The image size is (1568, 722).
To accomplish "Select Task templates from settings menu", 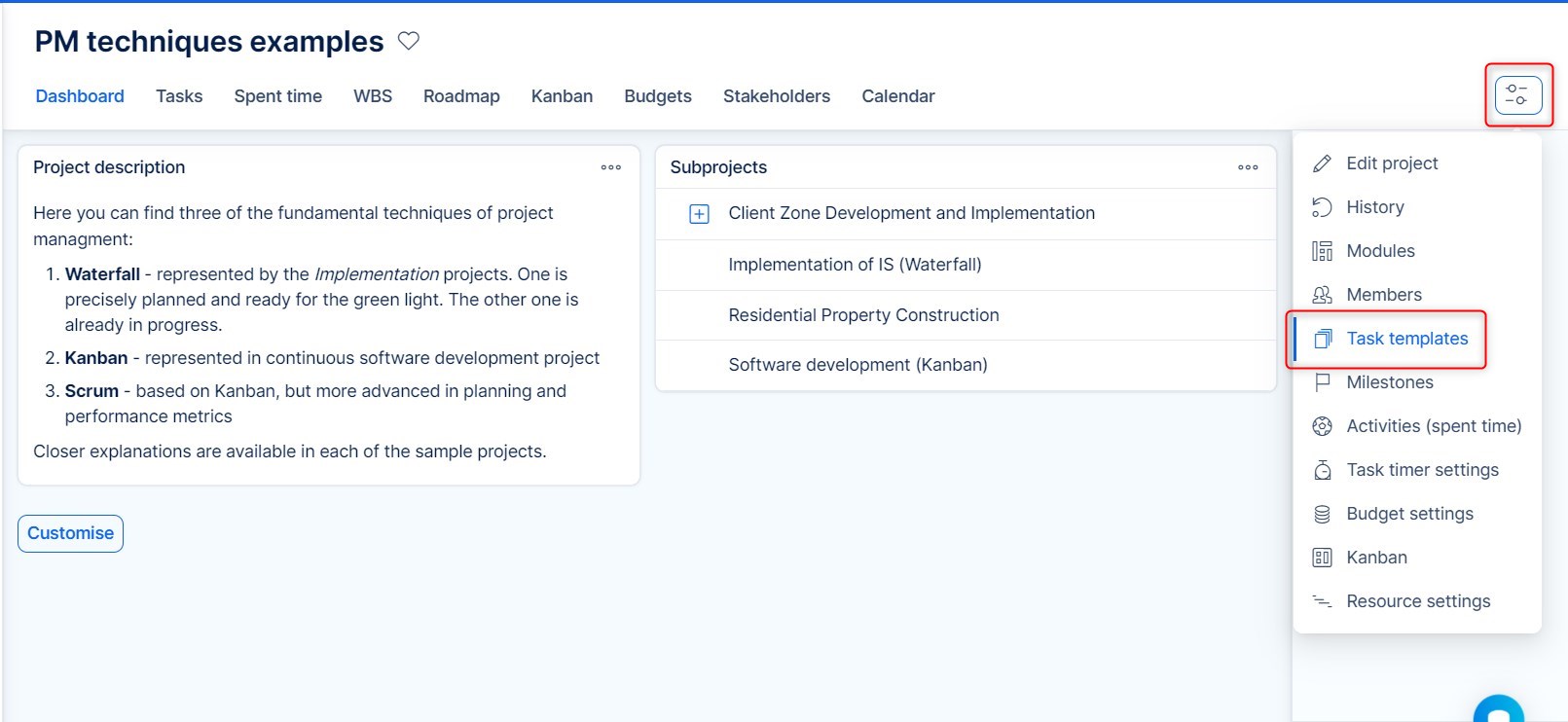I will (x=1406, y=339).
